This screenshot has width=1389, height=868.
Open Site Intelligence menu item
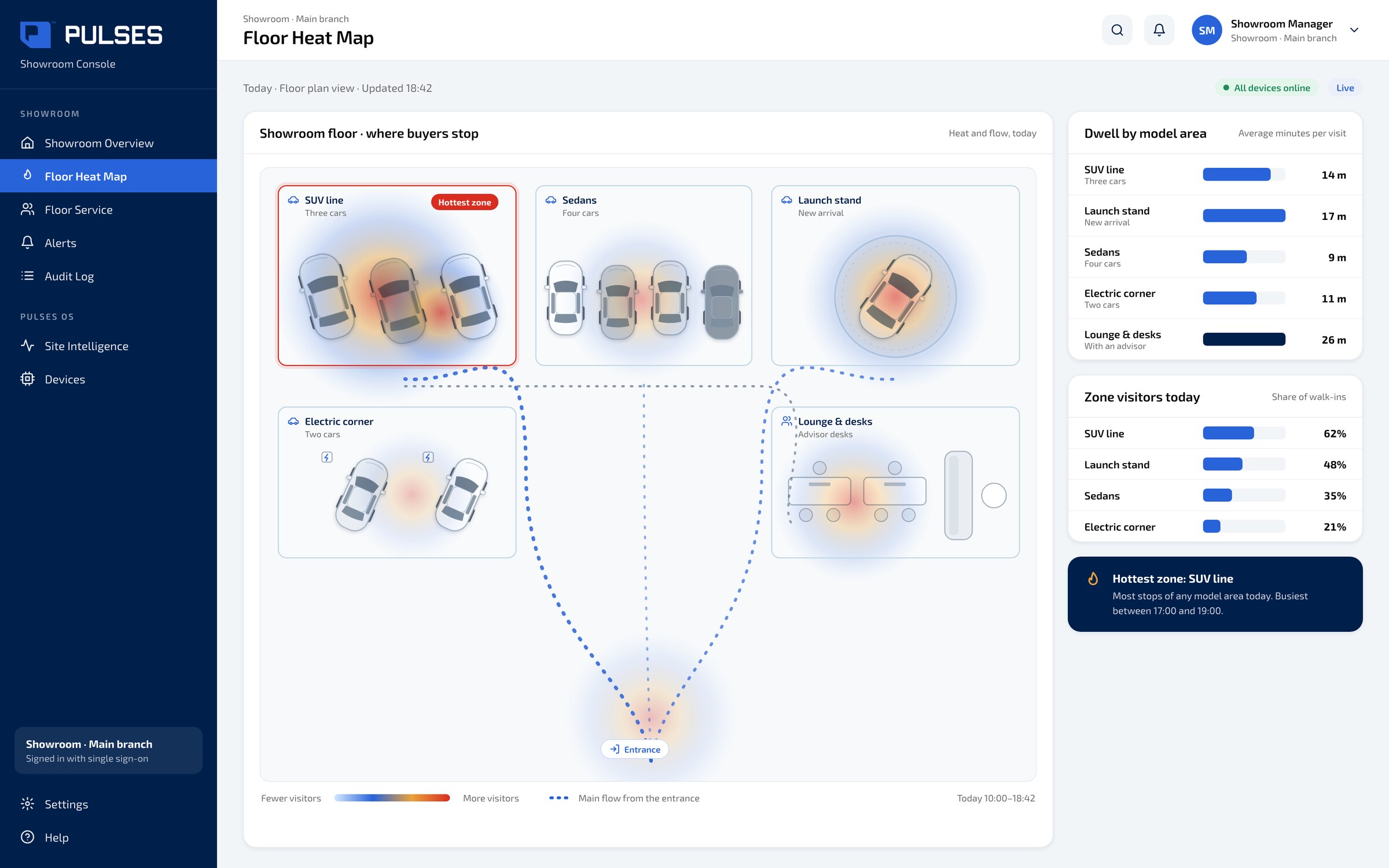coord(108,345)
